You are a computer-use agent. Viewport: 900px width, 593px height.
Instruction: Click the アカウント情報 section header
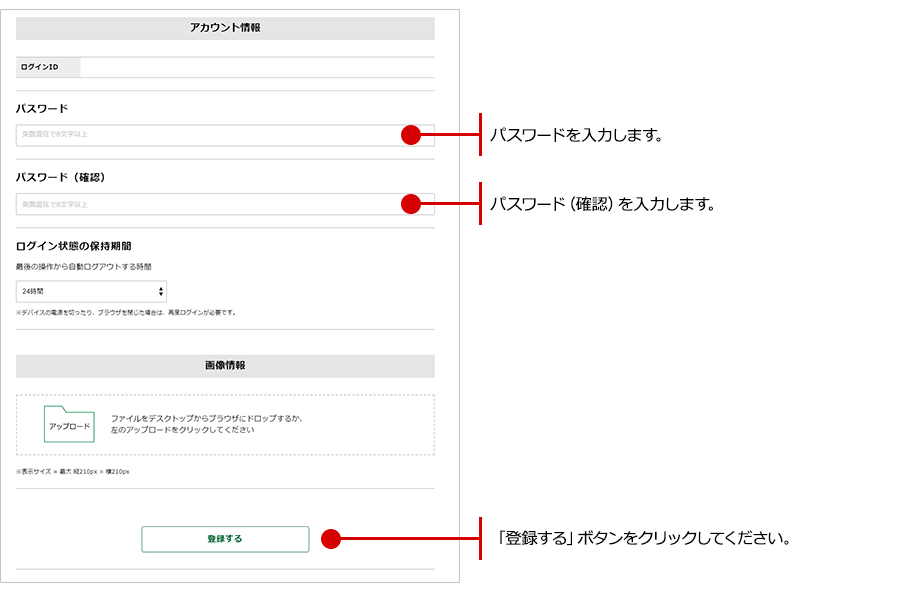(x=225, y=28)
